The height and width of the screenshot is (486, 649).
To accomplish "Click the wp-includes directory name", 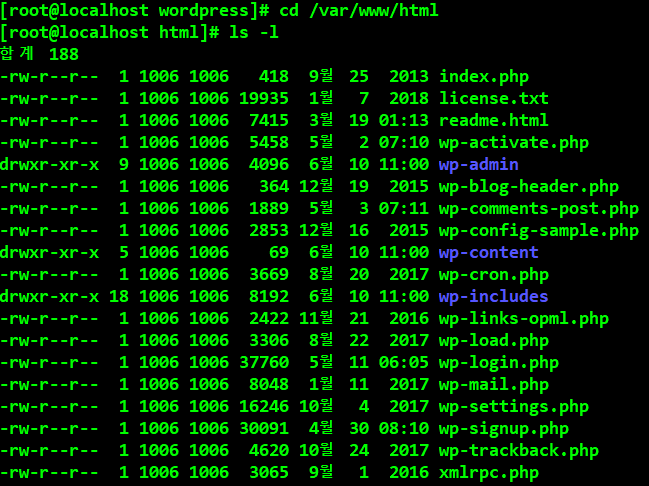I will coord(494,296).
